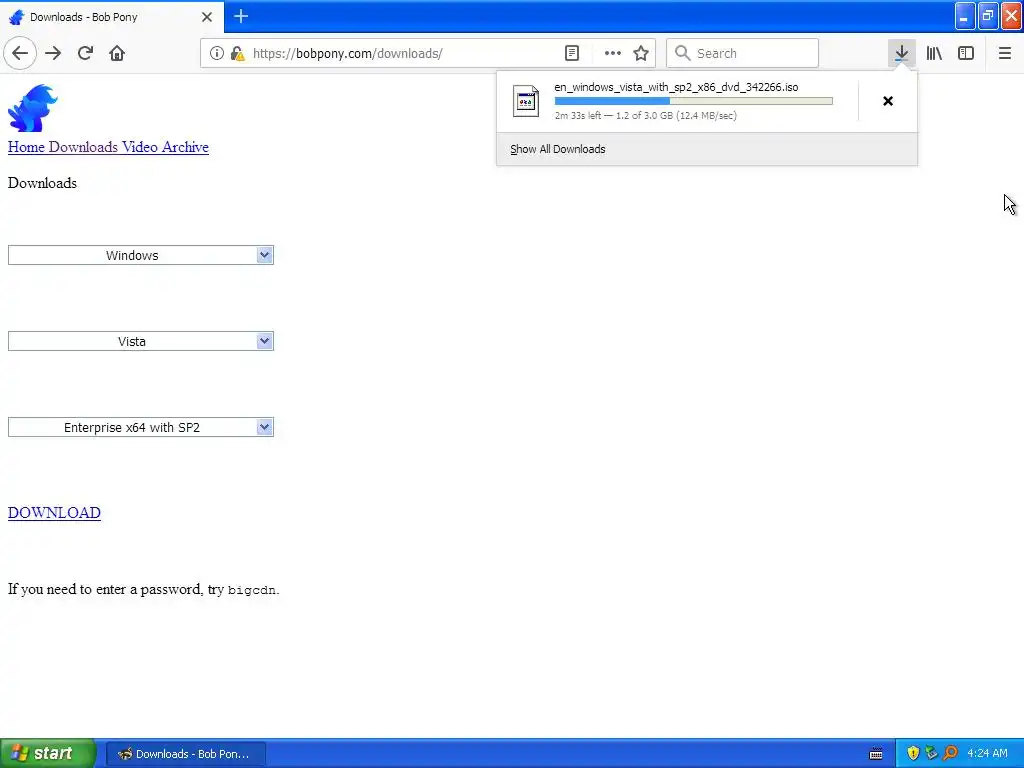Open page actions three-dot menu
The width and height of the screenshot is (1024, 768).
tap(613, 54)
